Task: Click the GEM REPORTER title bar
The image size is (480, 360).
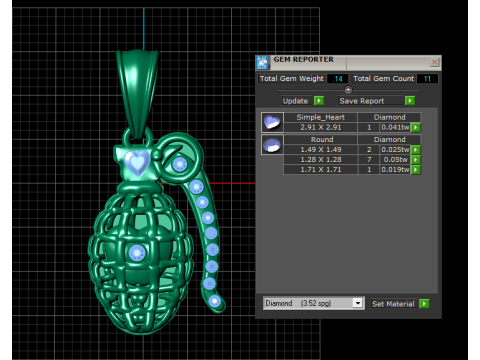Action: (348, 63)
